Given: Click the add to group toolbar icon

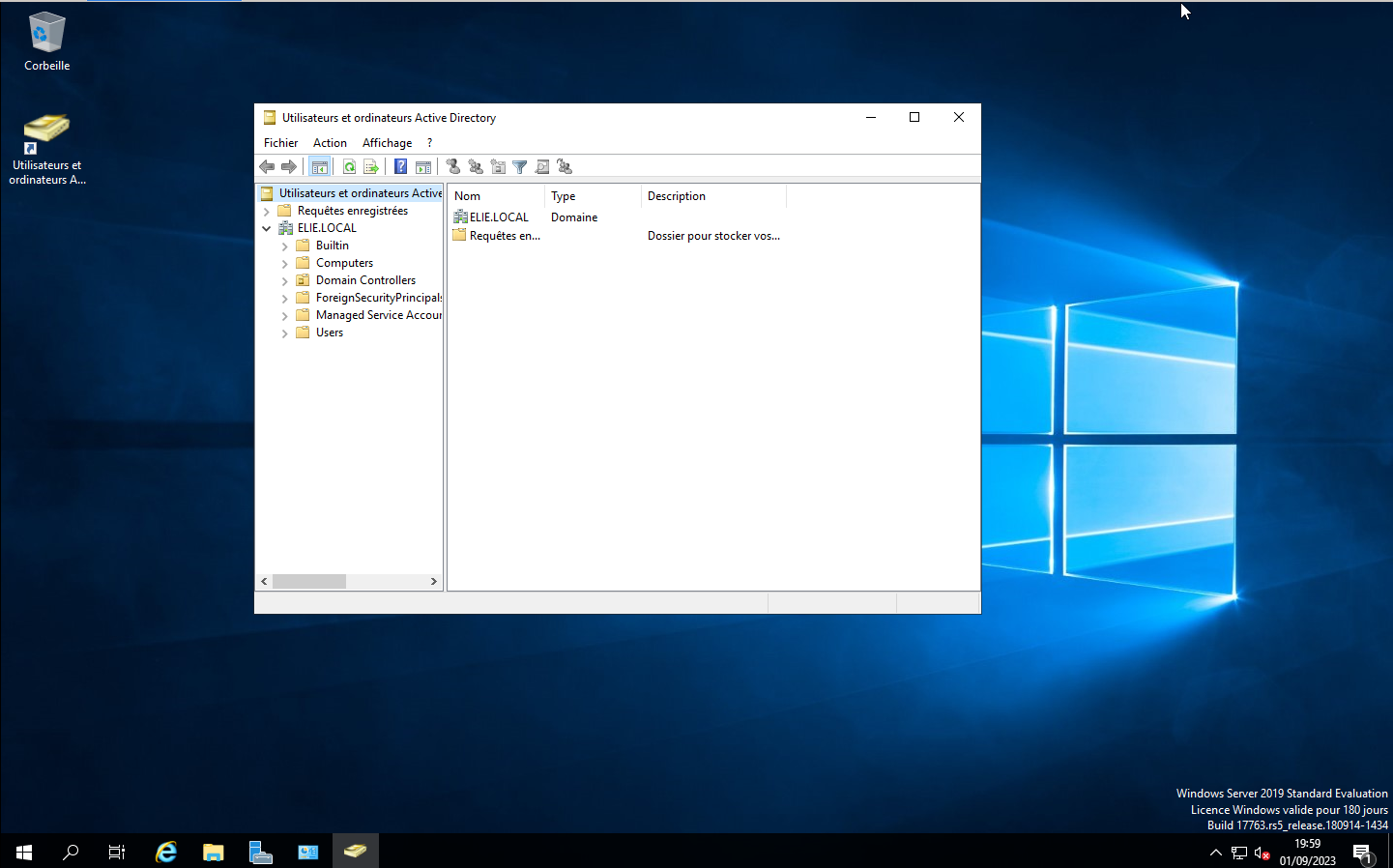Looking at the screenshot, I should 566,167.
